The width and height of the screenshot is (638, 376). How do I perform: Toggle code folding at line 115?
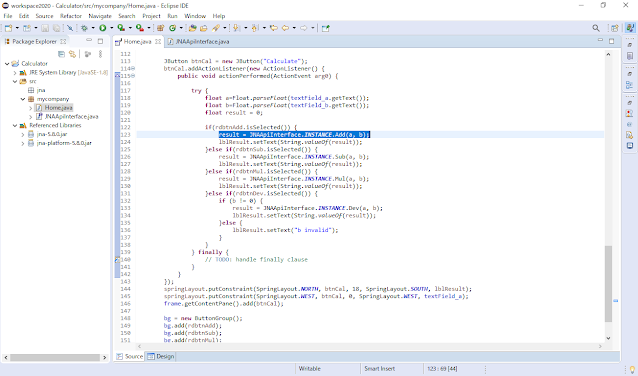pos(133,76)
